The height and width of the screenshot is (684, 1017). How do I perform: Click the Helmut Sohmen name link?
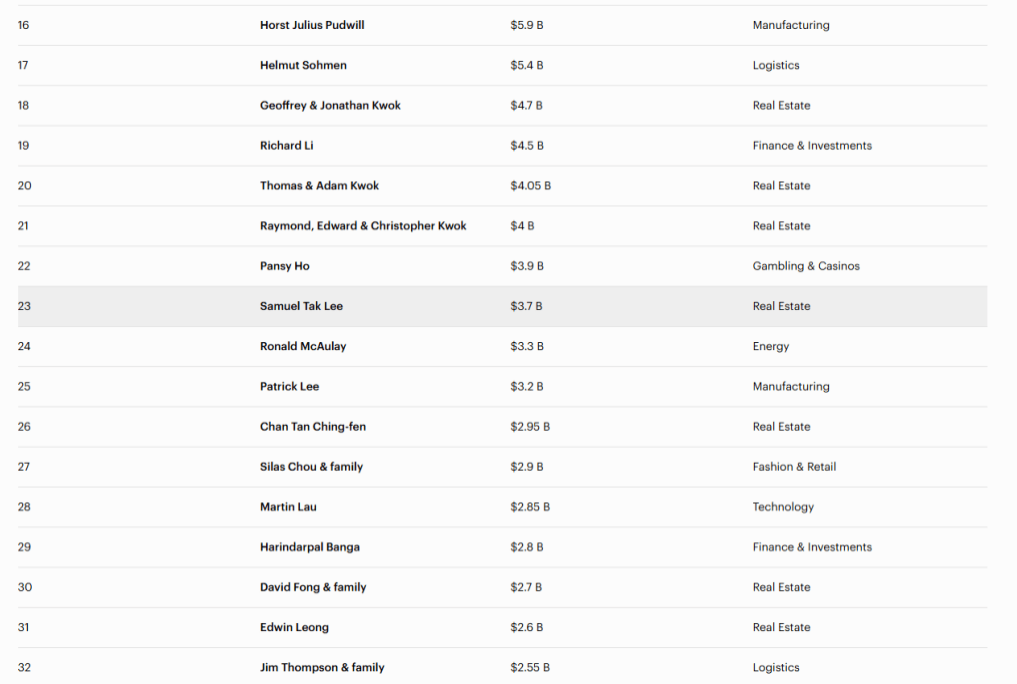click(x=303, y=65)
